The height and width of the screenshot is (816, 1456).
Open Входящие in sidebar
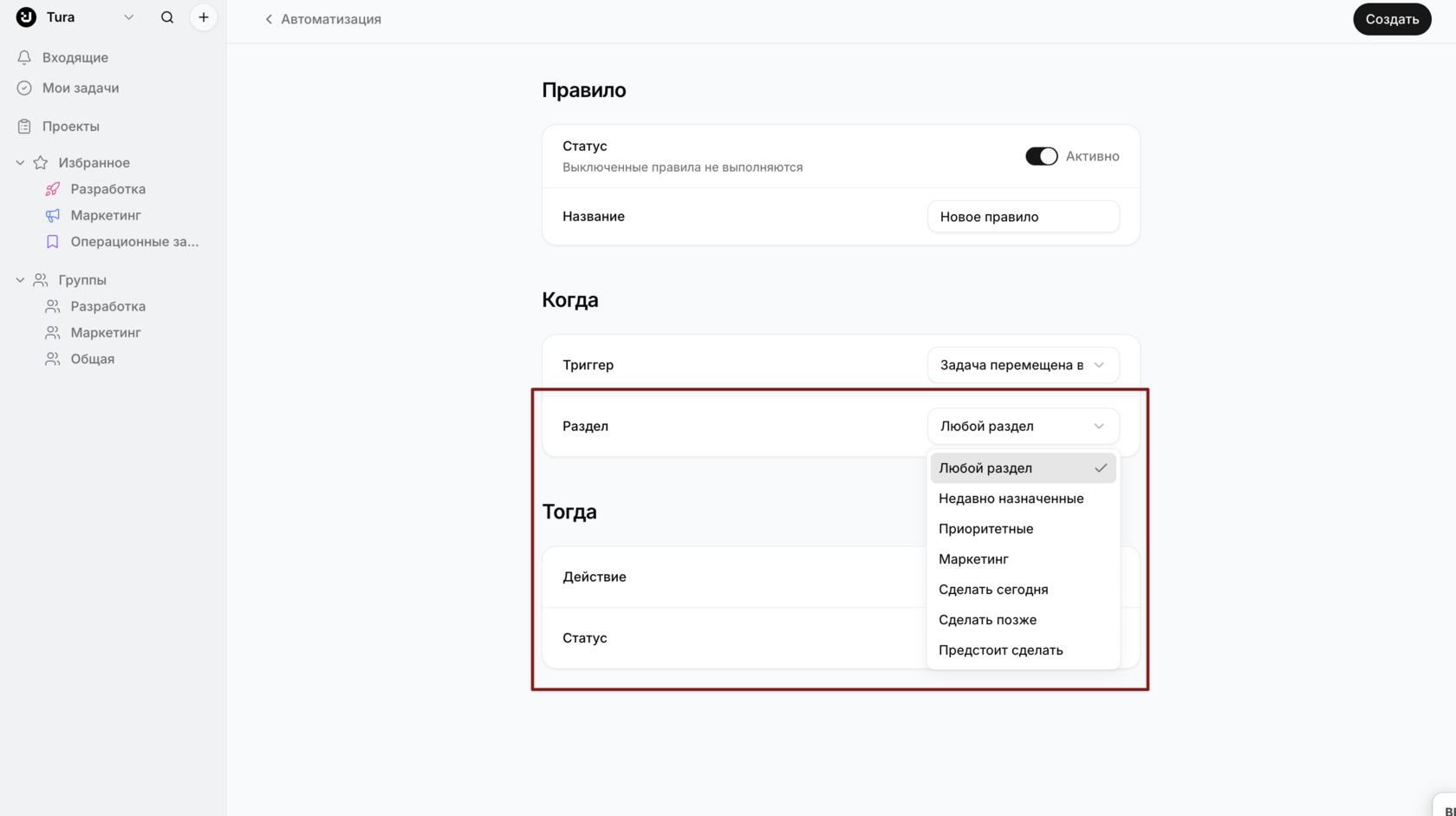click(75, 57)
